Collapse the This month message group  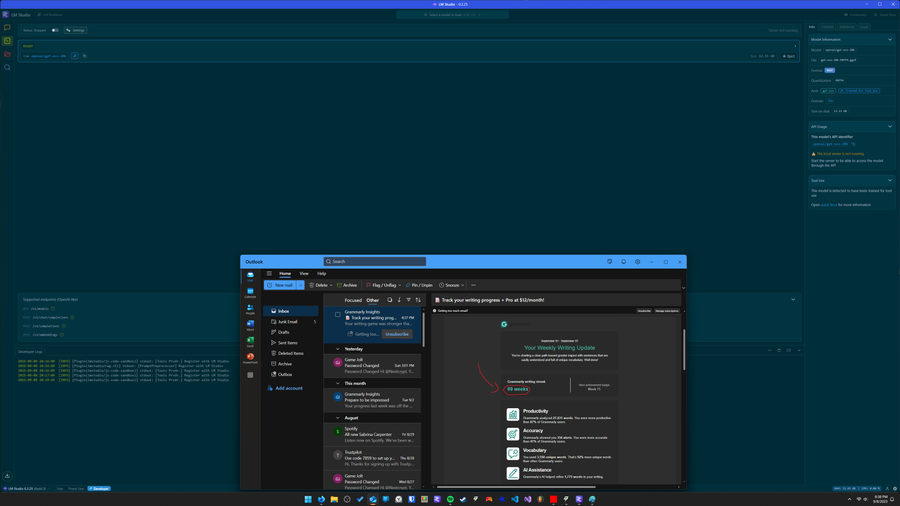[x=338, y=383]
